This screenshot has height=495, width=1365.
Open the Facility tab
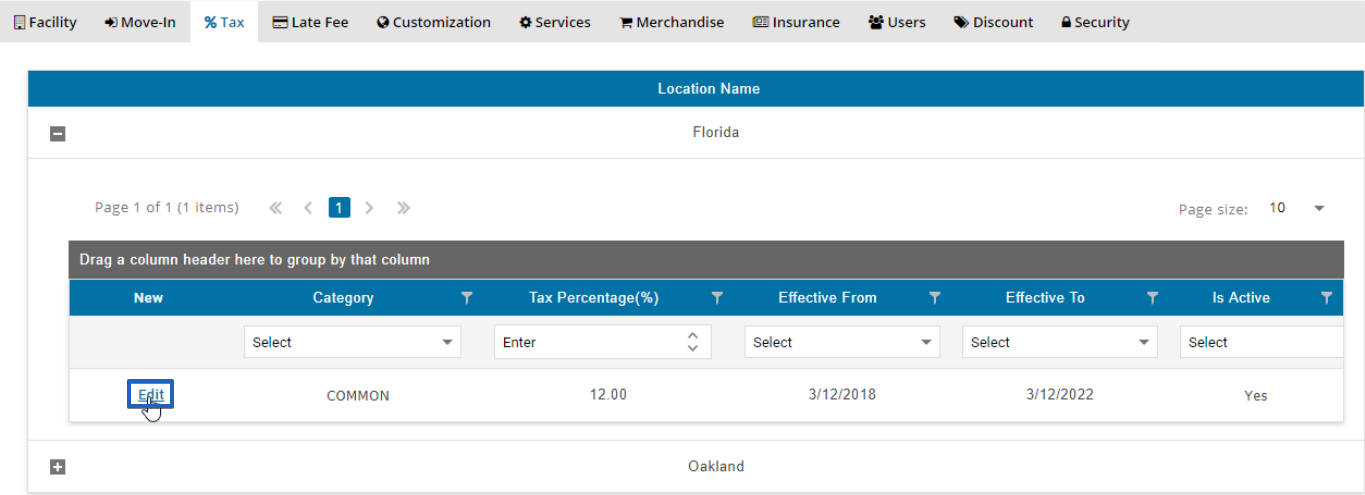45,22
